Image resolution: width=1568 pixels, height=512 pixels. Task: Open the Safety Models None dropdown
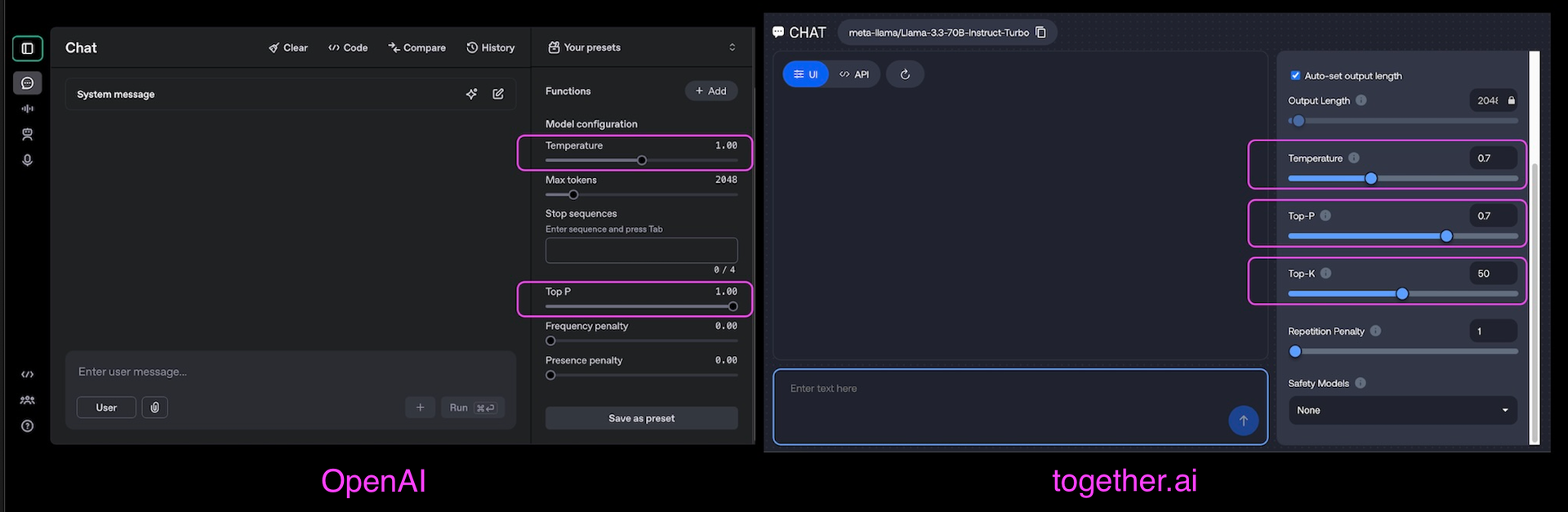point(1402,410)
